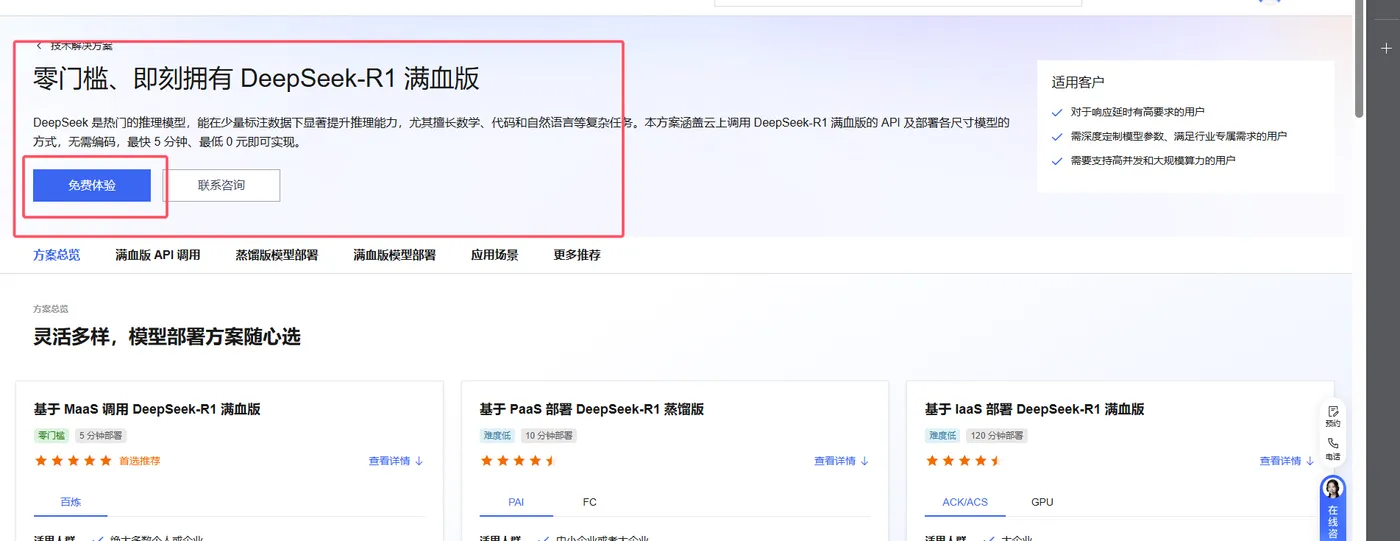Click the search field at the top
1400x541 pixels.
click(898, 3)
